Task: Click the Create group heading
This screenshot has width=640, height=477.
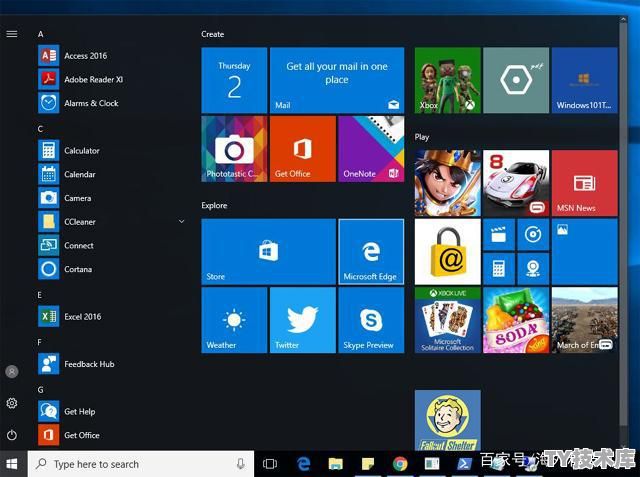Action: click(x=213, y=34)
